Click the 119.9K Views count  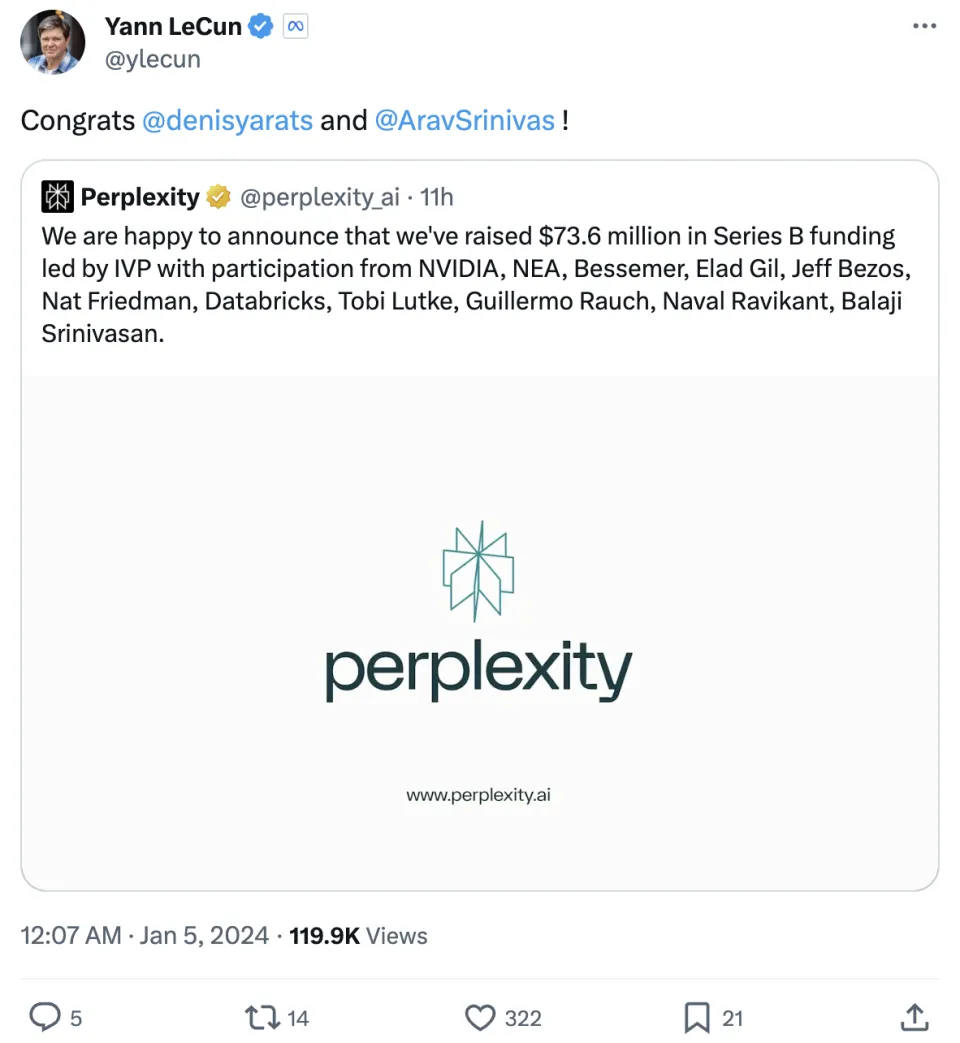tap(358, 936)
